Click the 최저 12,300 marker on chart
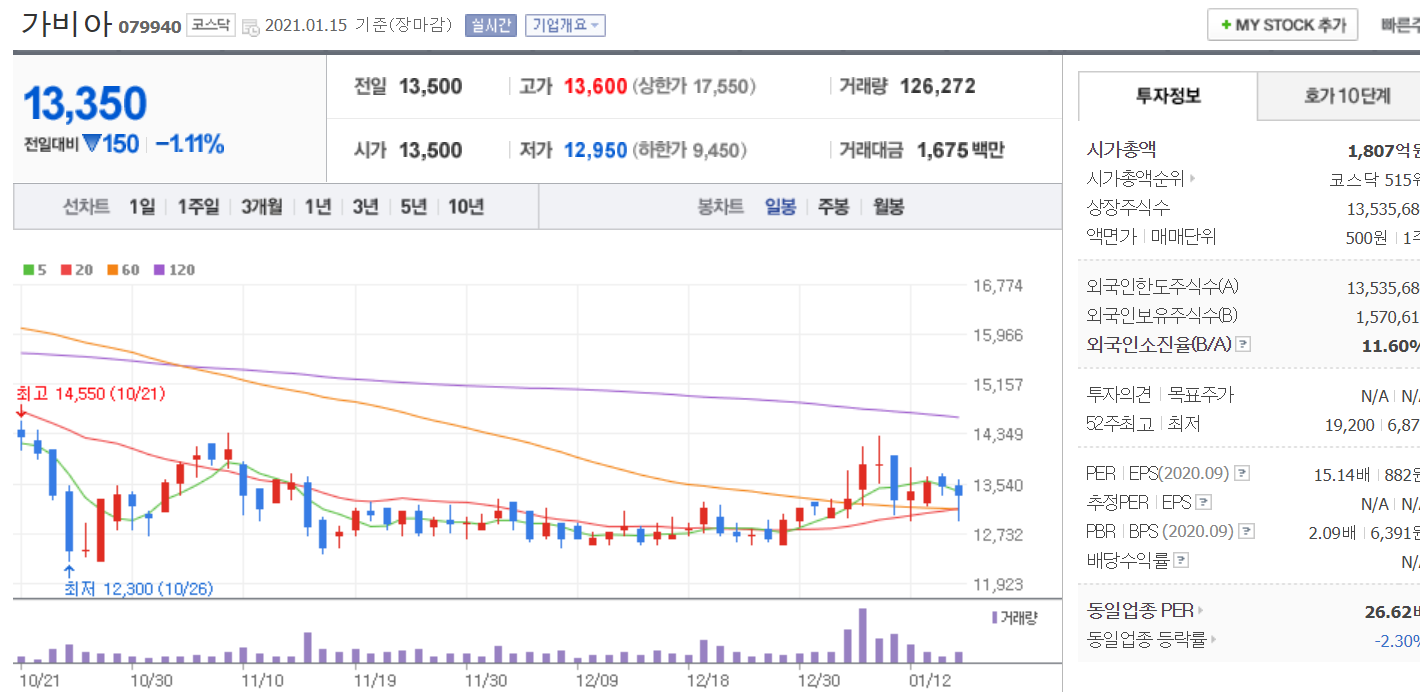Viewport: 1420px width, 692px height. point(137,589)
